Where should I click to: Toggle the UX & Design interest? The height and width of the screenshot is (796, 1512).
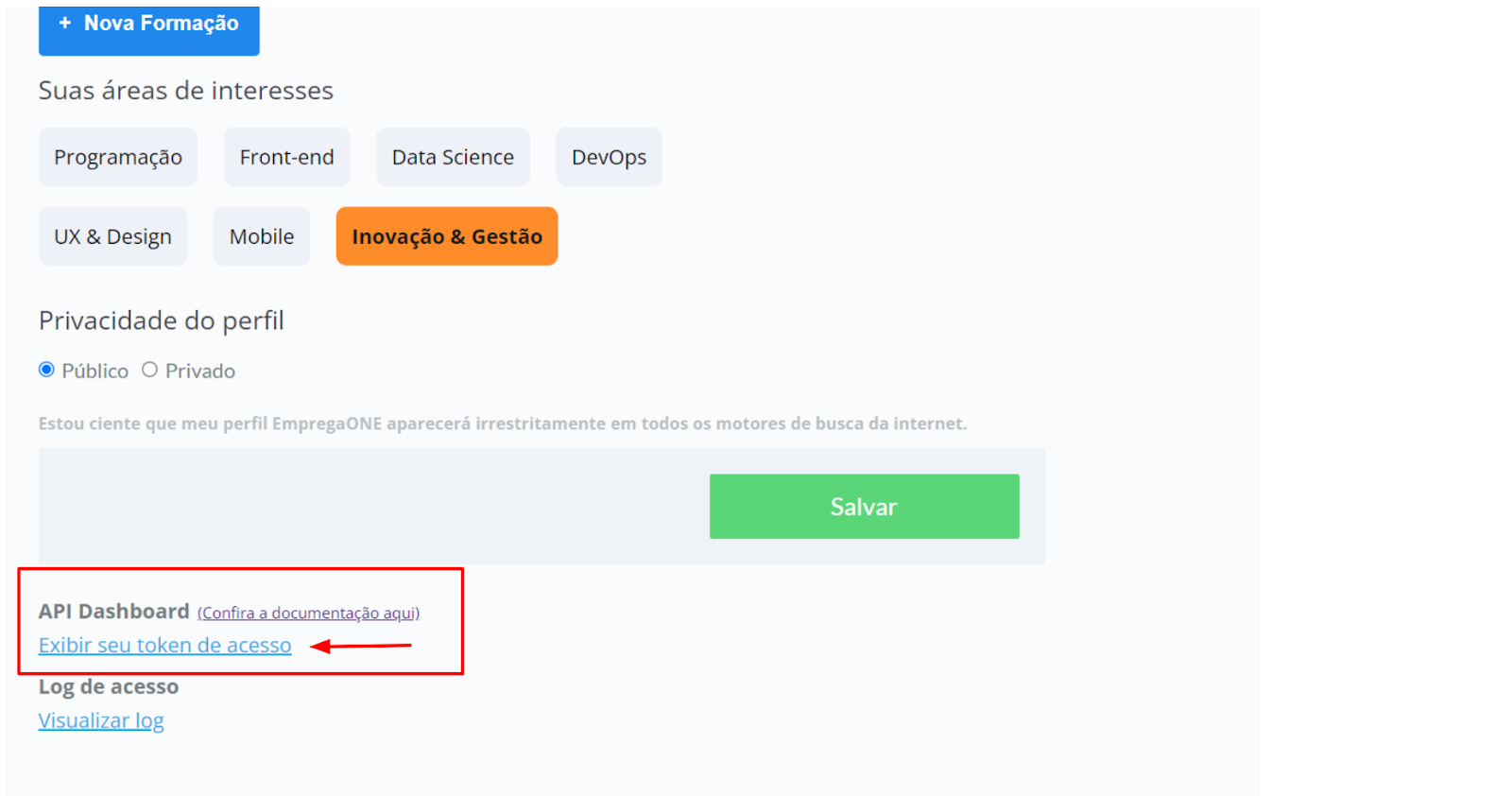[x=112, y=235]
